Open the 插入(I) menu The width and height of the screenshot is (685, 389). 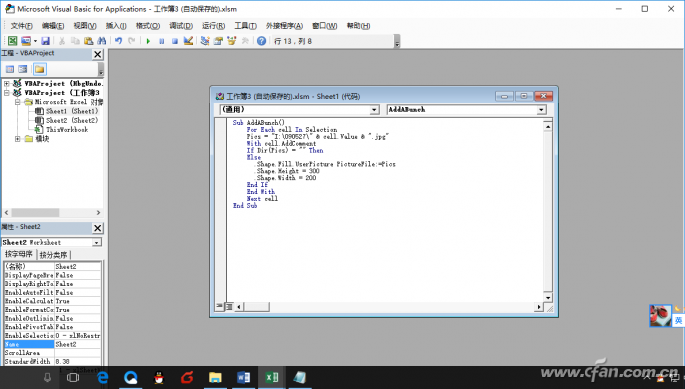[116, 26]
